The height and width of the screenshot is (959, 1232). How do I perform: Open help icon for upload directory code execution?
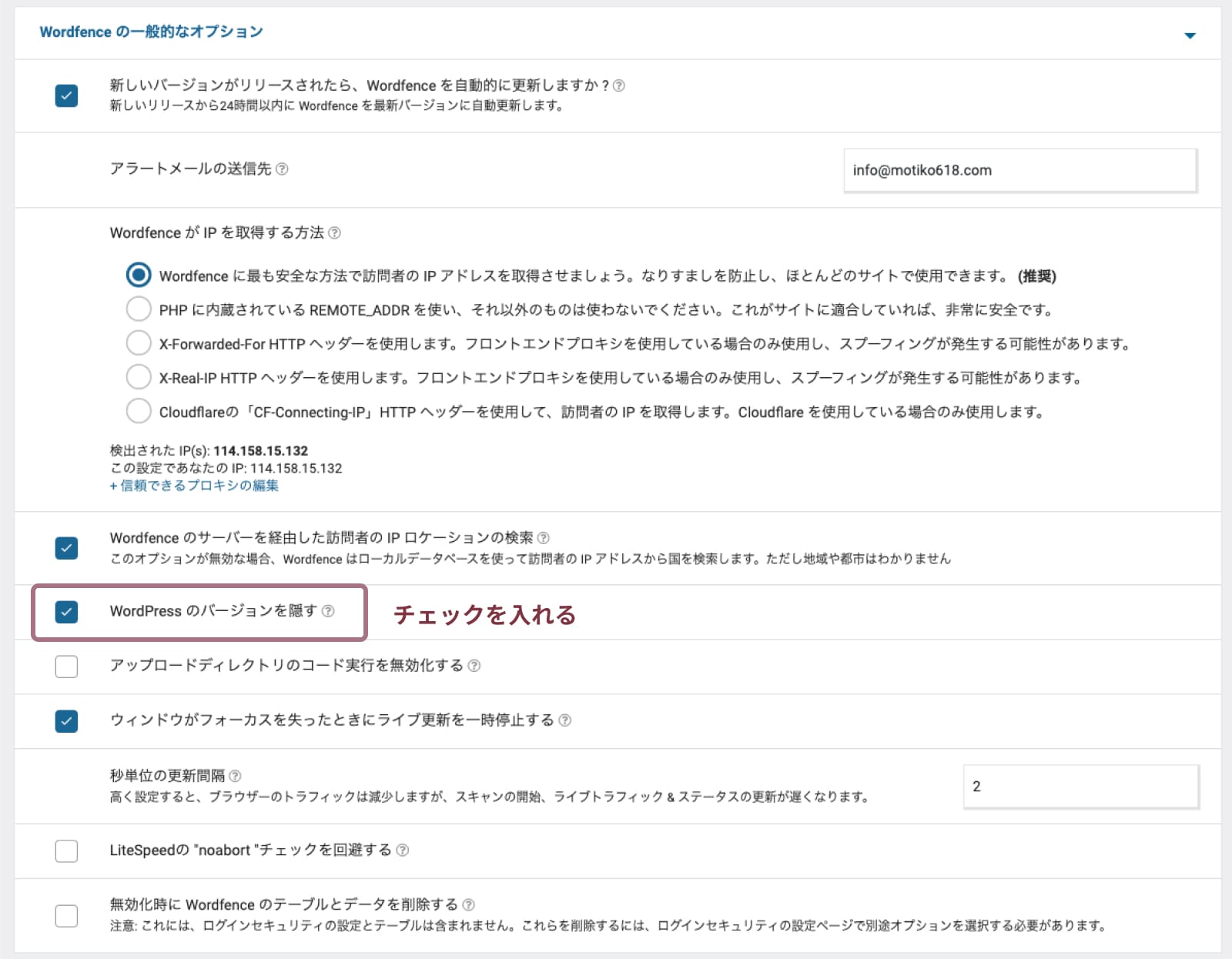[x=474, y=666]
